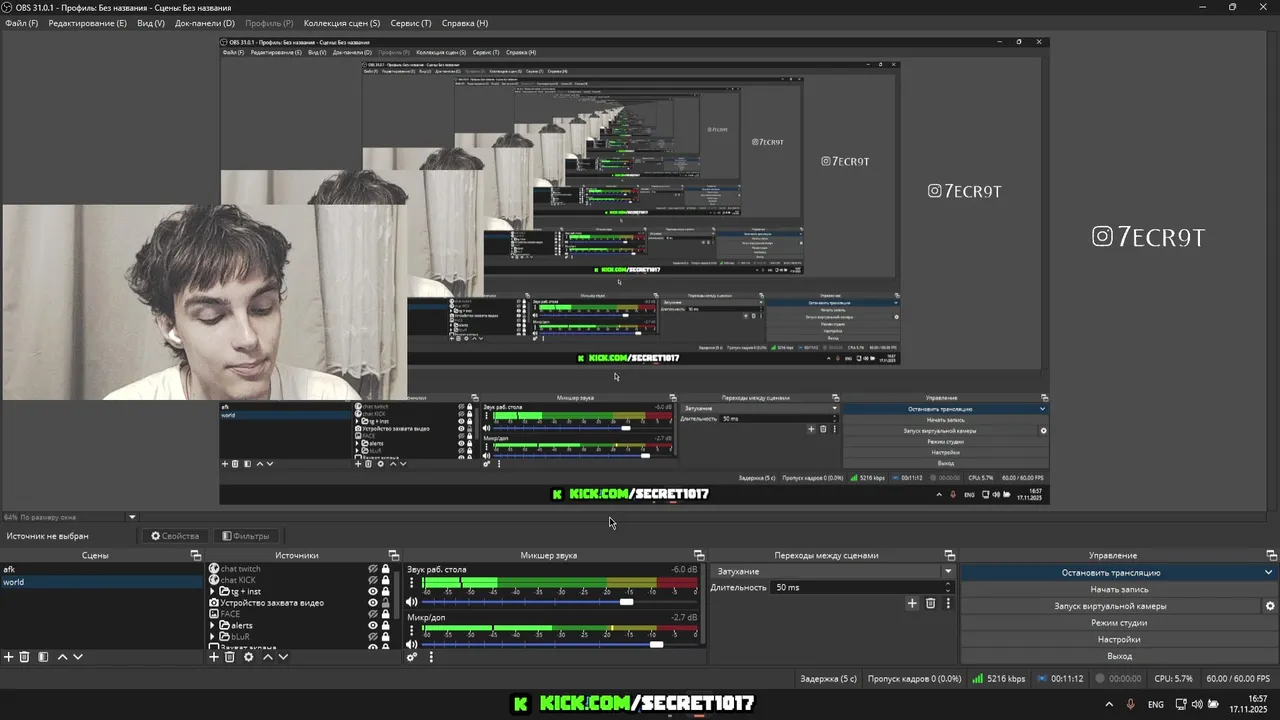
Task: Remove selected scene with trash icon
Action: click(x=25, y=657)
